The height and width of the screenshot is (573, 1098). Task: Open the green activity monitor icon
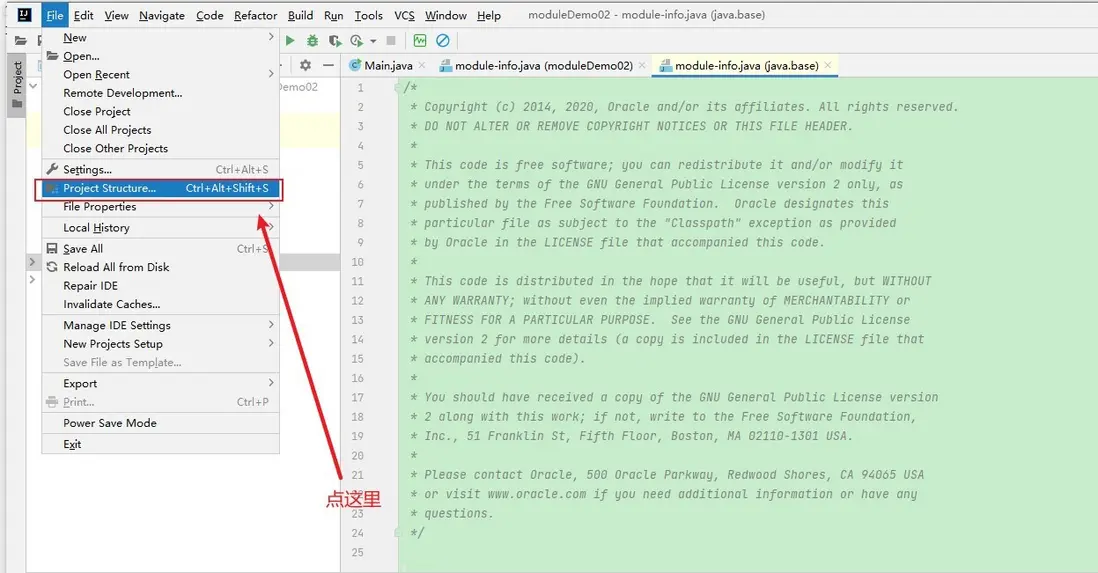(420, 41)
